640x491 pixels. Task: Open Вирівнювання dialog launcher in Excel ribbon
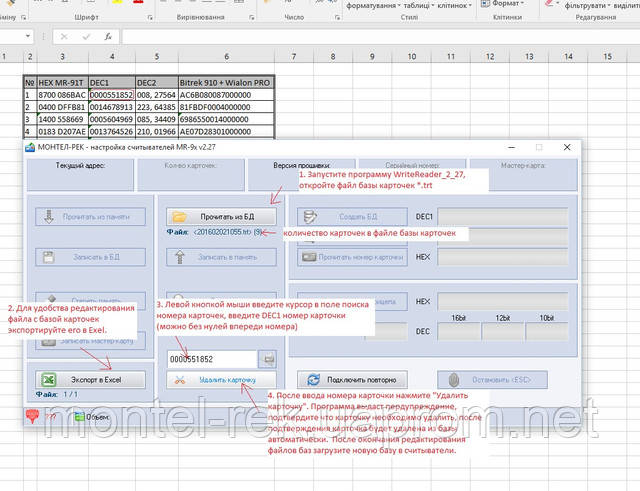tap(251, 18)
